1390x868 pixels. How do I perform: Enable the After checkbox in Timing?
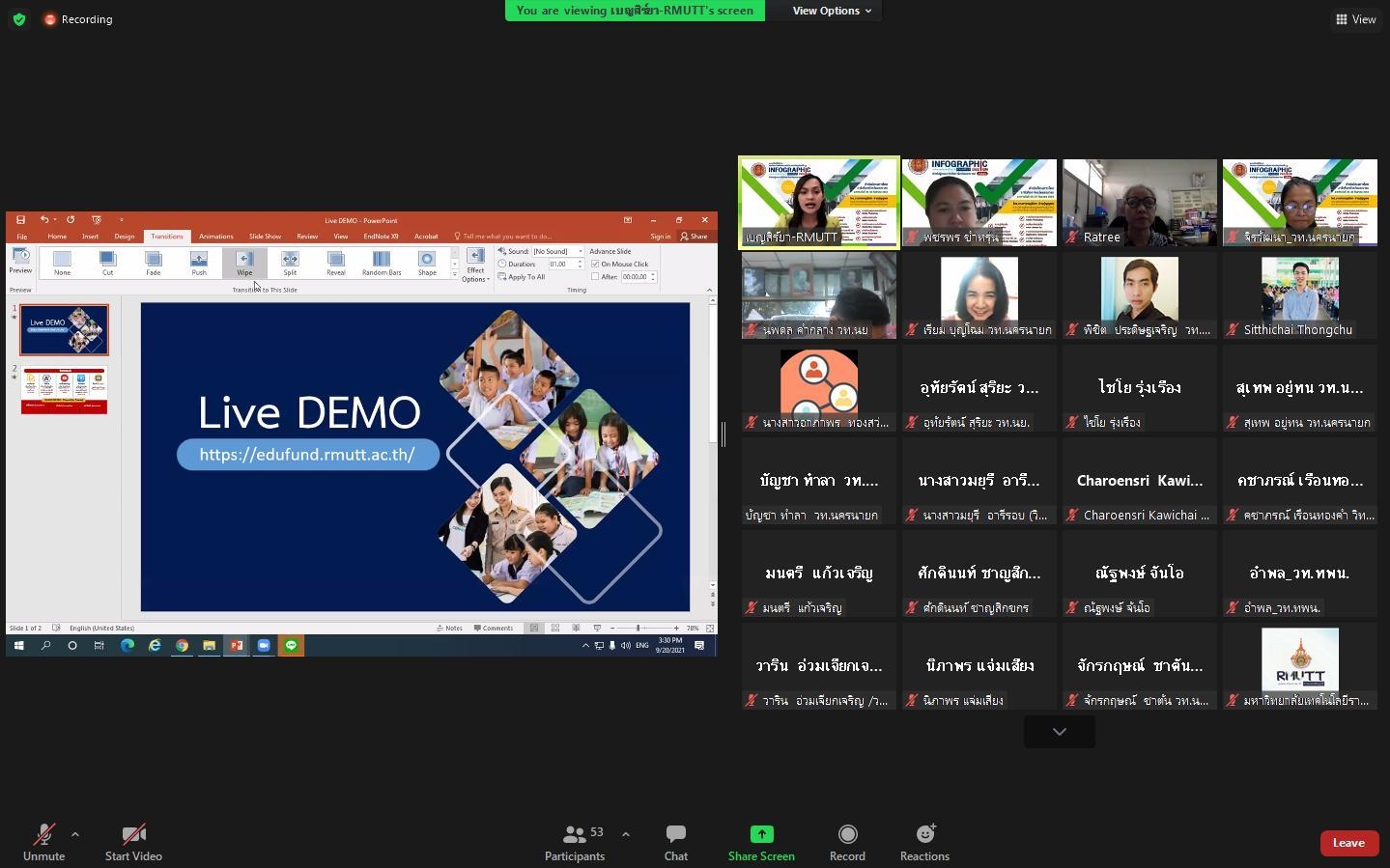click(595, 277)
